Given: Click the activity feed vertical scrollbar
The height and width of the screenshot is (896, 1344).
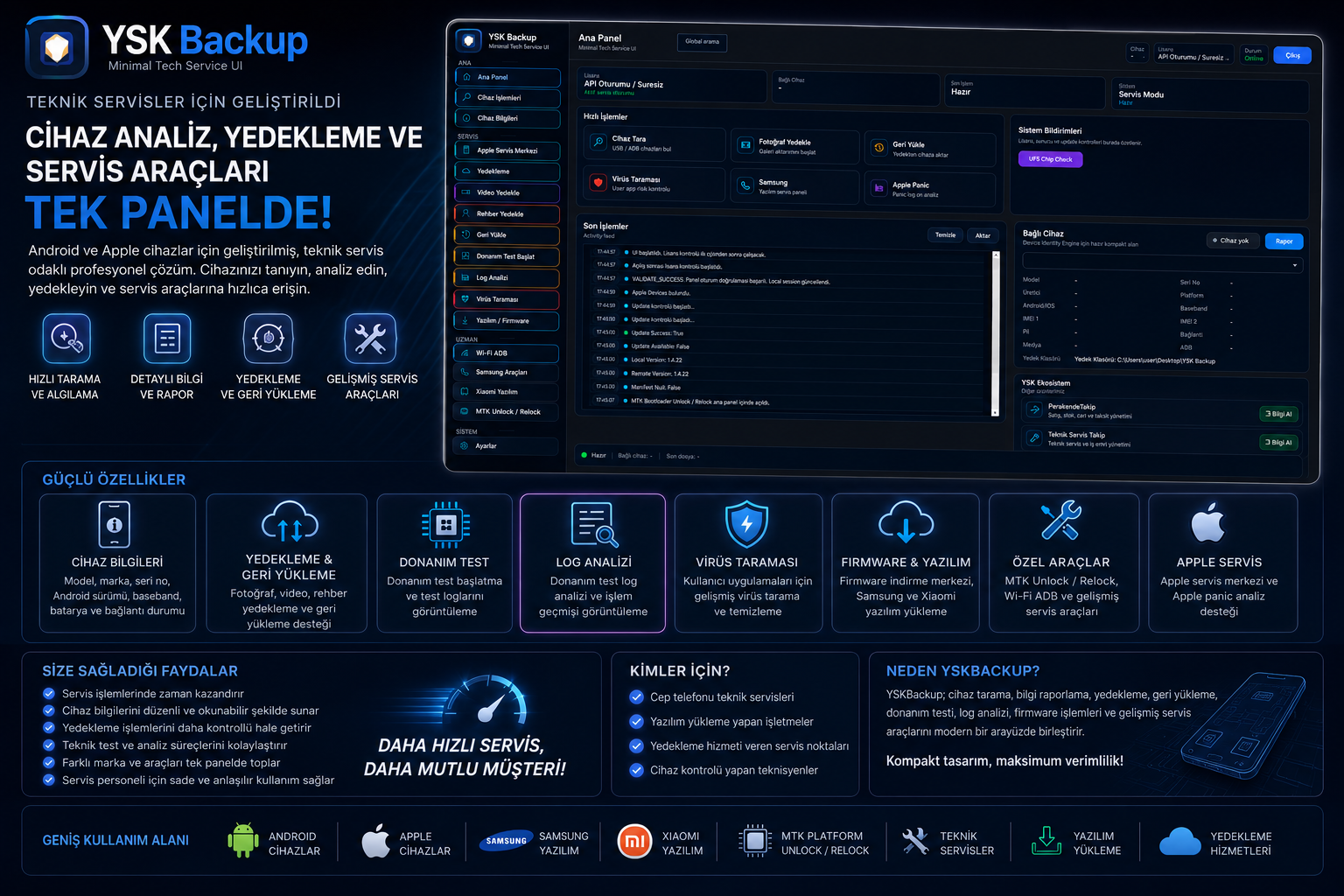Looking at the screenshot, I should 995,333.
